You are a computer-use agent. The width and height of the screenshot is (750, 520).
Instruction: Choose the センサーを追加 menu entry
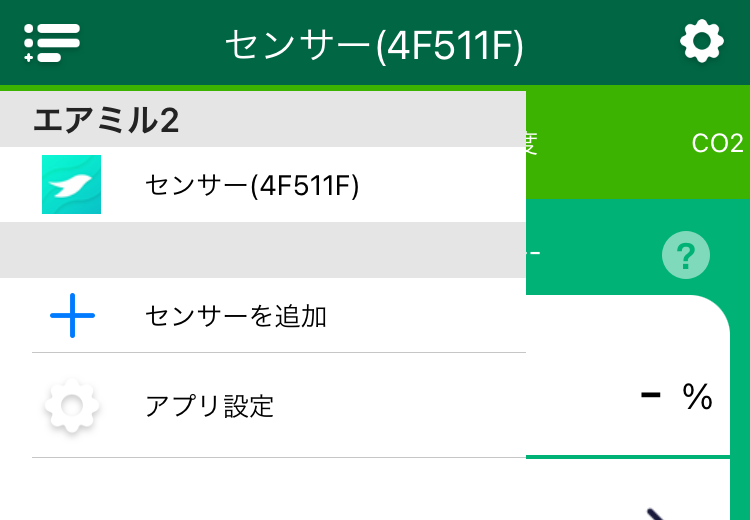point(236,316)
